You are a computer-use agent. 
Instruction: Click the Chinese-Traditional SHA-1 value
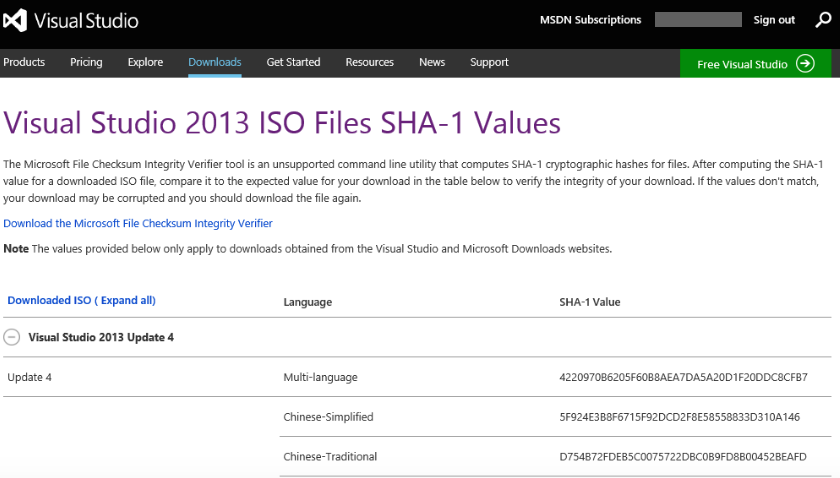[x=683, y=457]
